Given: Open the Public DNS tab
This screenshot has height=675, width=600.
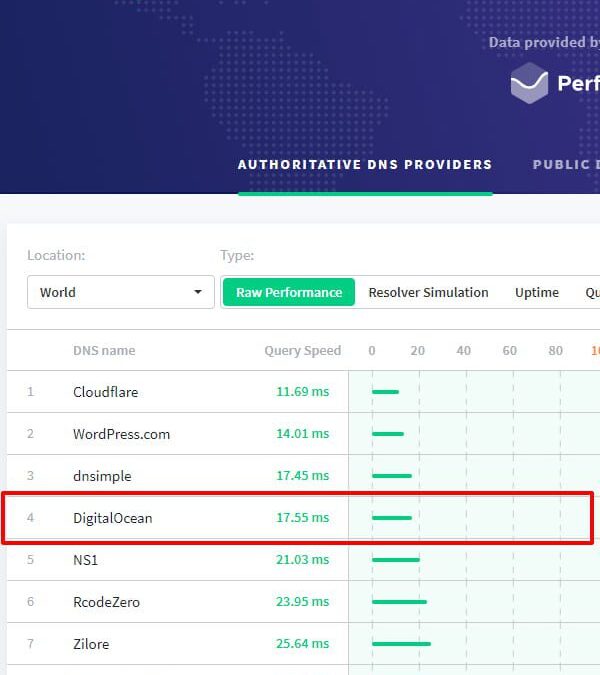Looking at the screenshot, I should click(x=566, y=164).
